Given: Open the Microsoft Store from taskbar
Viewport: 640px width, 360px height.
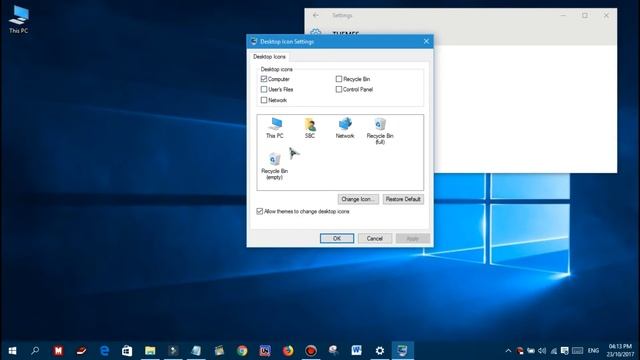Looking at the screenshot, I should tap(127, 351).
